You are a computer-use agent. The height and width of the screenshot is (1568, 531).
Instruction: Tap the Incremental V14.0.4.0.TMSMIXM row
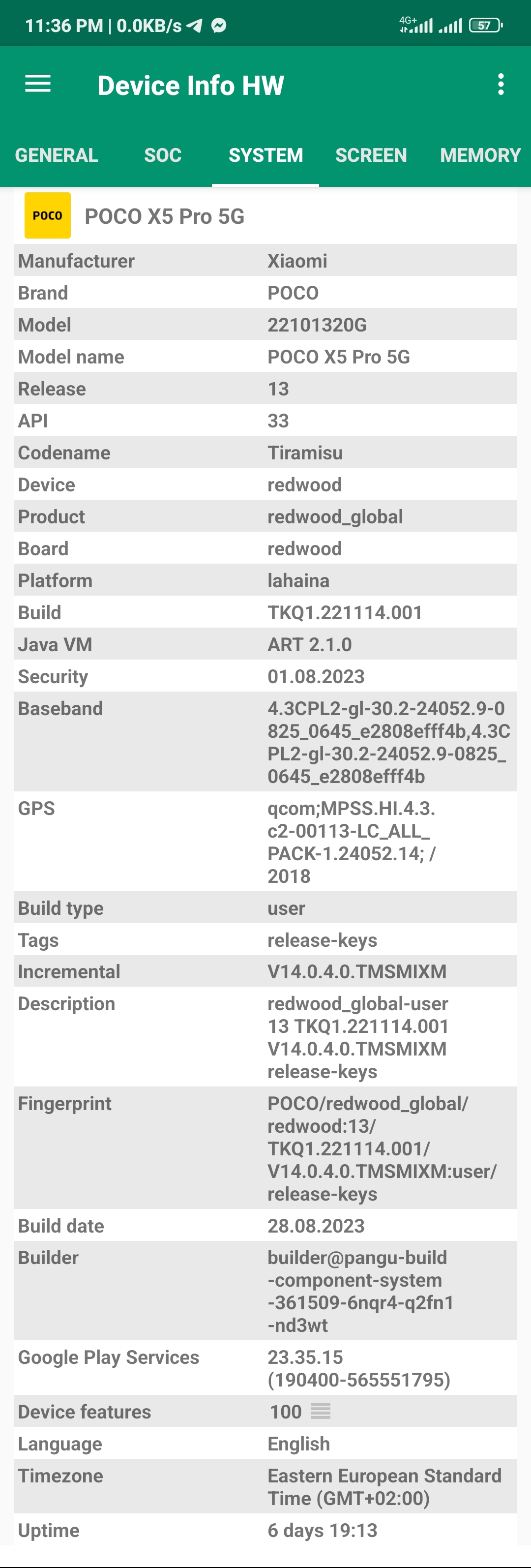coord(265,971)
